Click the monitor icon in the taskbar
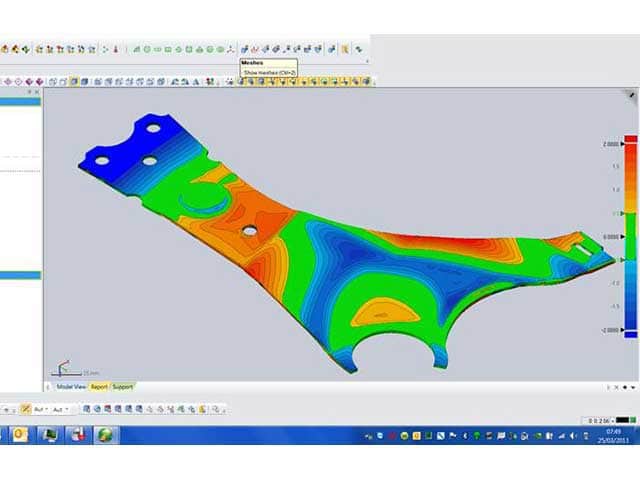The height and width of the screenshot is (480, 640). pos(47,435)
